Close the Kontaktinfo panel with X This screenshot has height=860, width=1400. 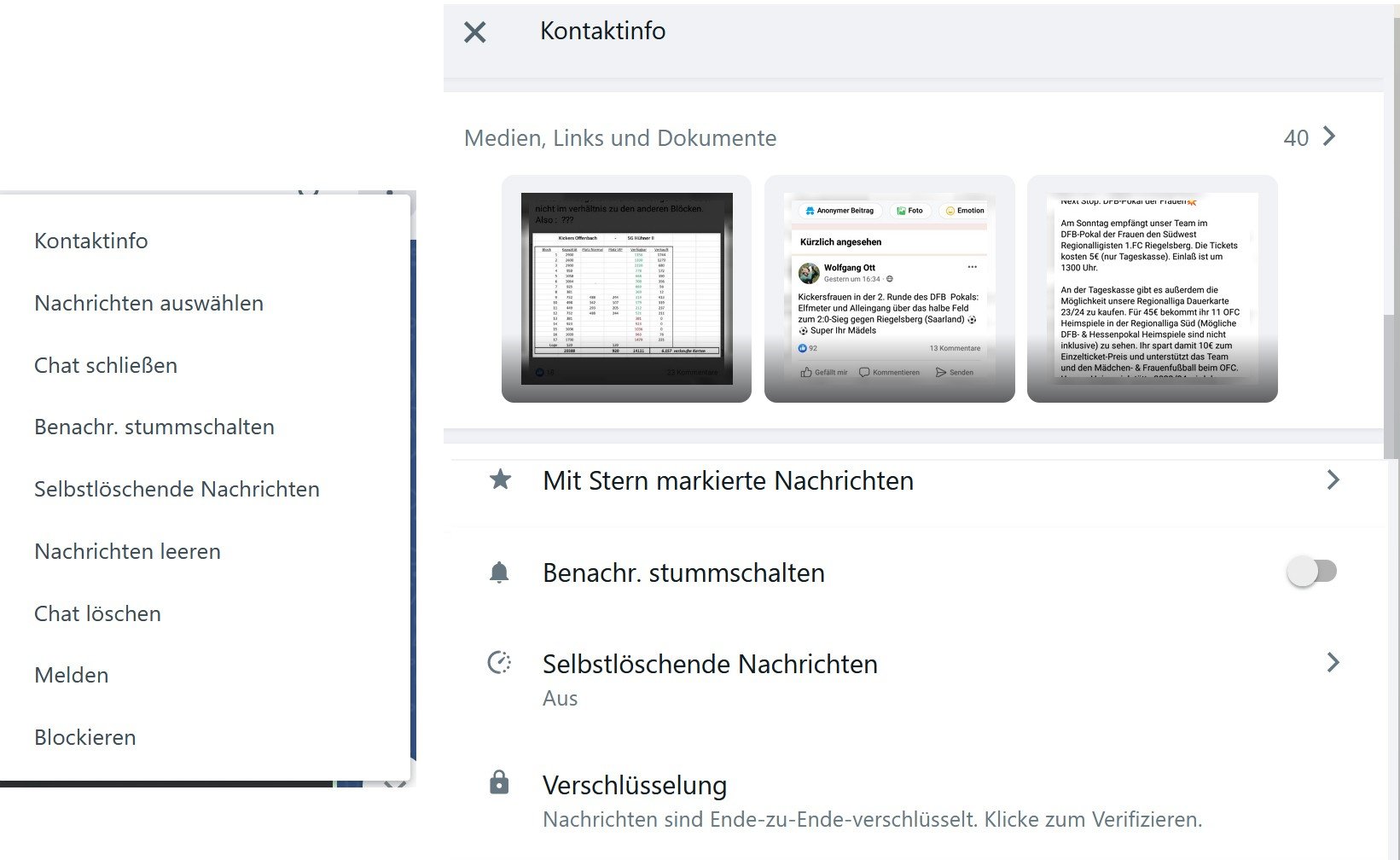click(x=474, y=32)
